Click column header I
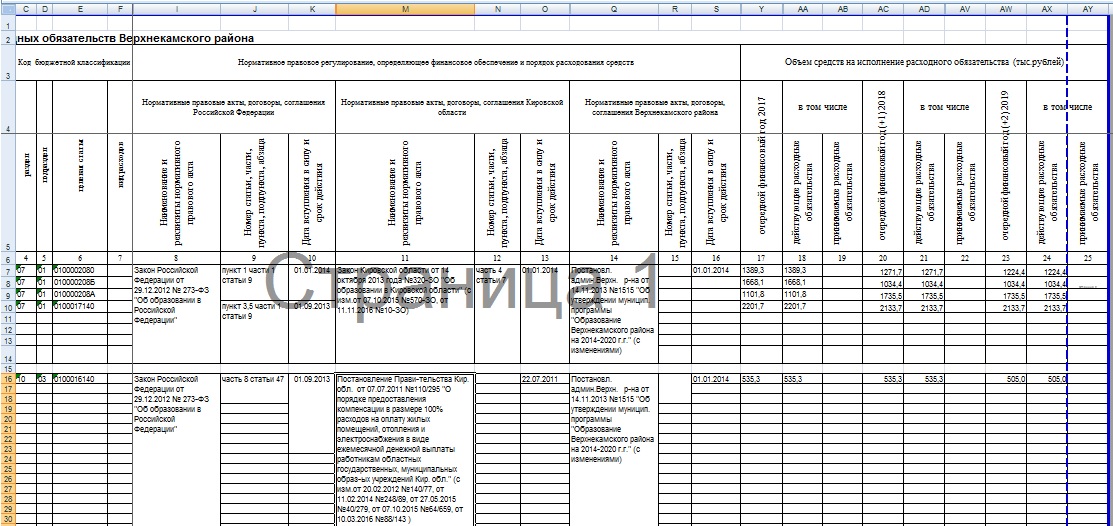The image size is (1113, 526). click(175, 9)
